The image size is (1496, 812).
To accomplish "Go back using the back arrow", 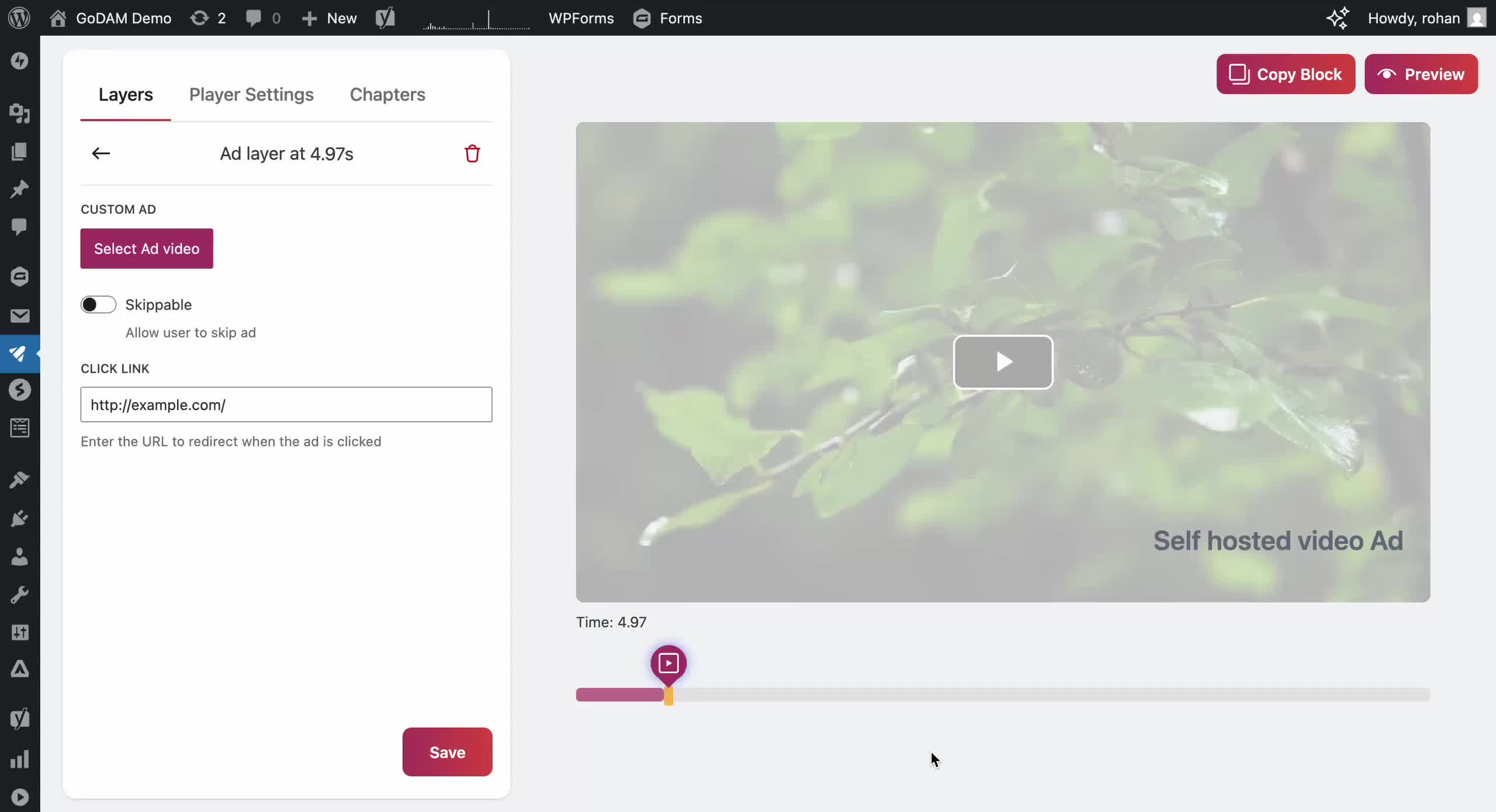I will pos(100,153).
